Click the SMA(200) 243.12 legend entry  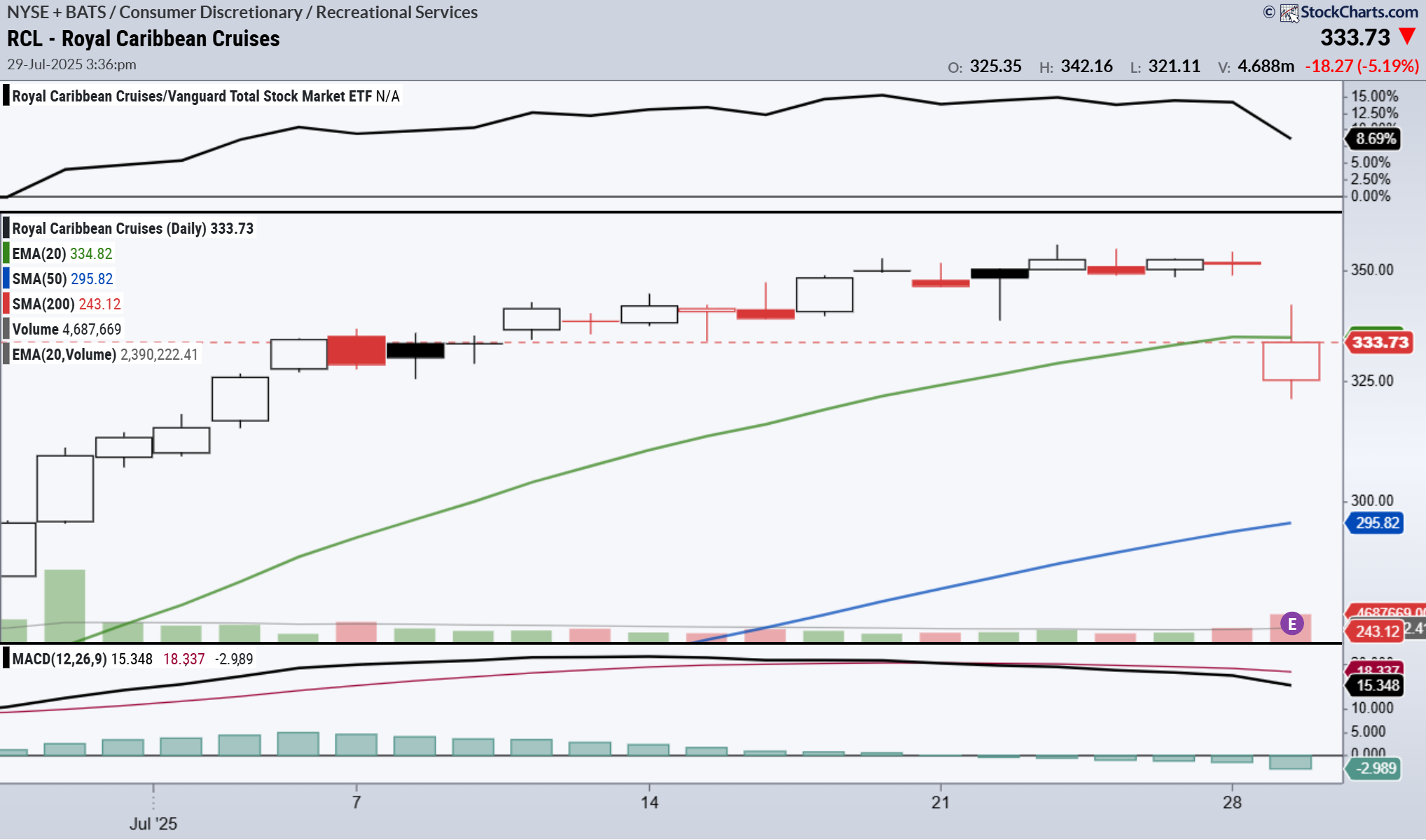pyautogui.click(x=67, y=304)
